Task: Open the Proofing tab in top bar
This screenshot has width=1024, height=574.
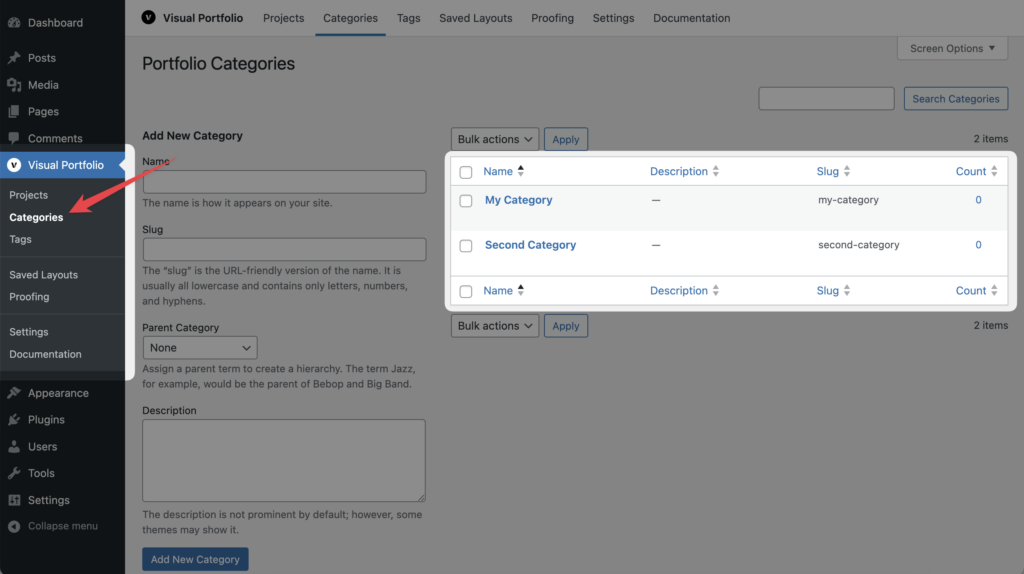Action: point(552,18)
